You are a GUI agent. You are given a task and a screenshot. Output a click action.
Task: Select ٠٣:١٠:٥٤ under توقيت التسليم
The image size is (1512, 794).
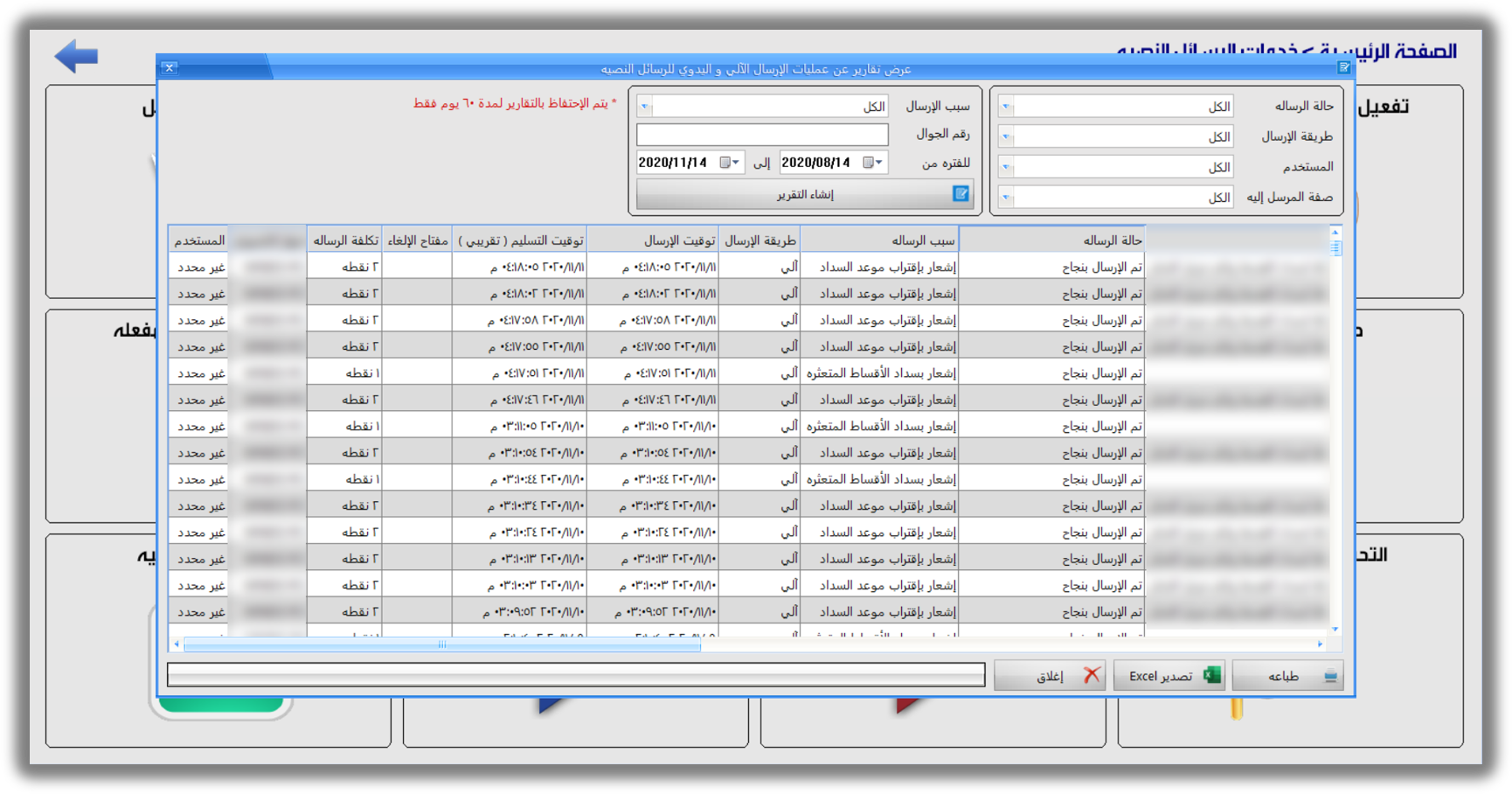(x=520, y=453)
